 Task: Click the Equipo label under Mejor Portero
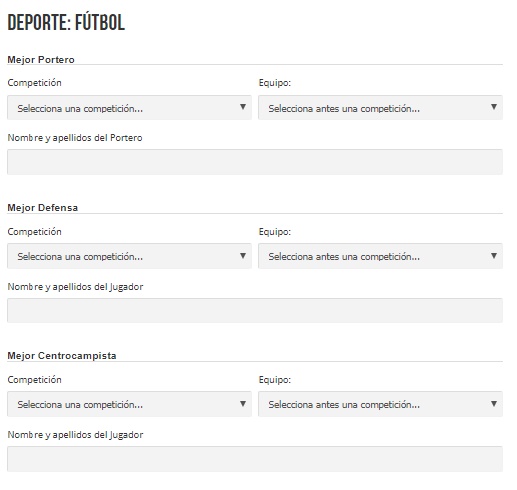click(275, 83)
